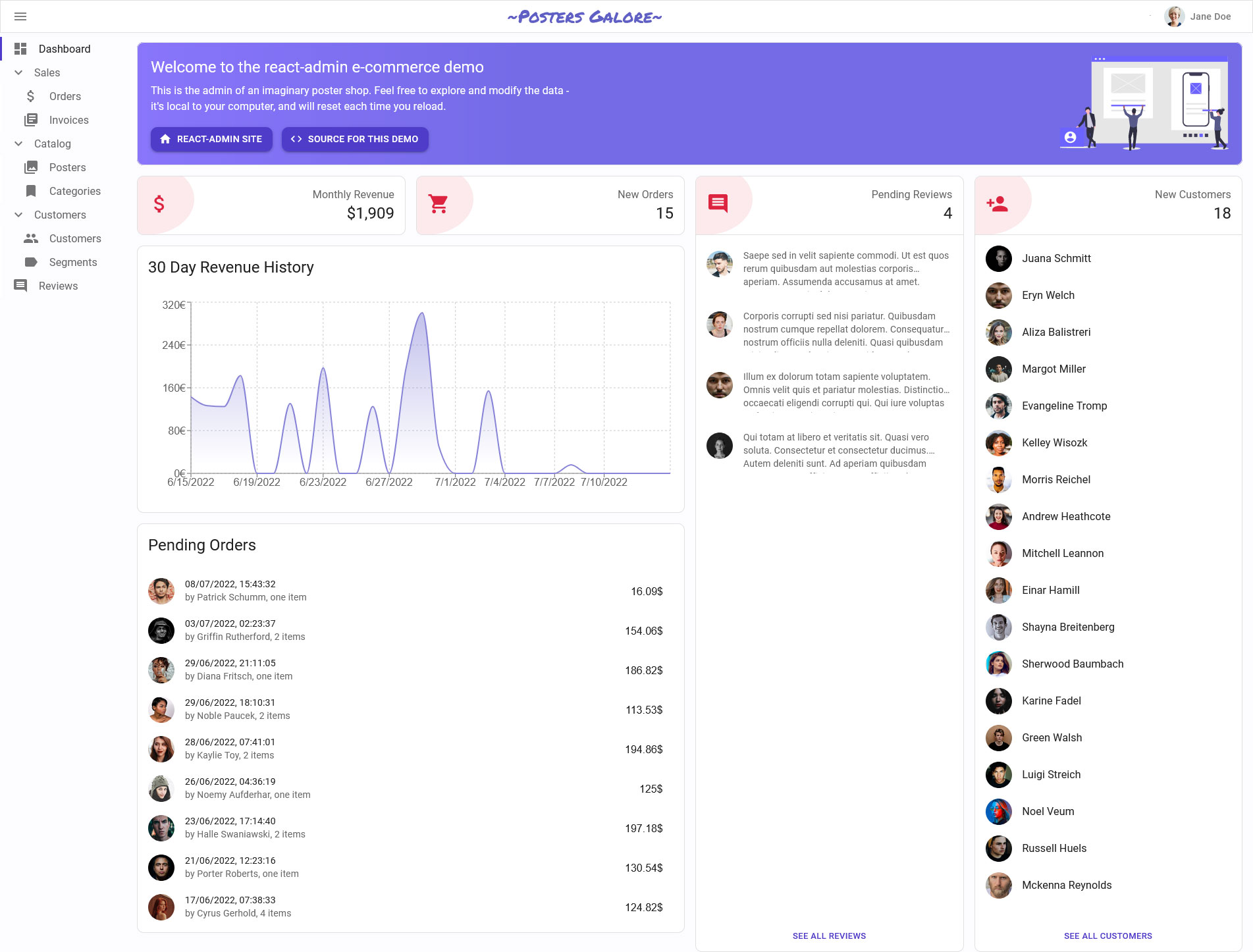Click the chat icon on Pending Reviews card

[718, 204]
